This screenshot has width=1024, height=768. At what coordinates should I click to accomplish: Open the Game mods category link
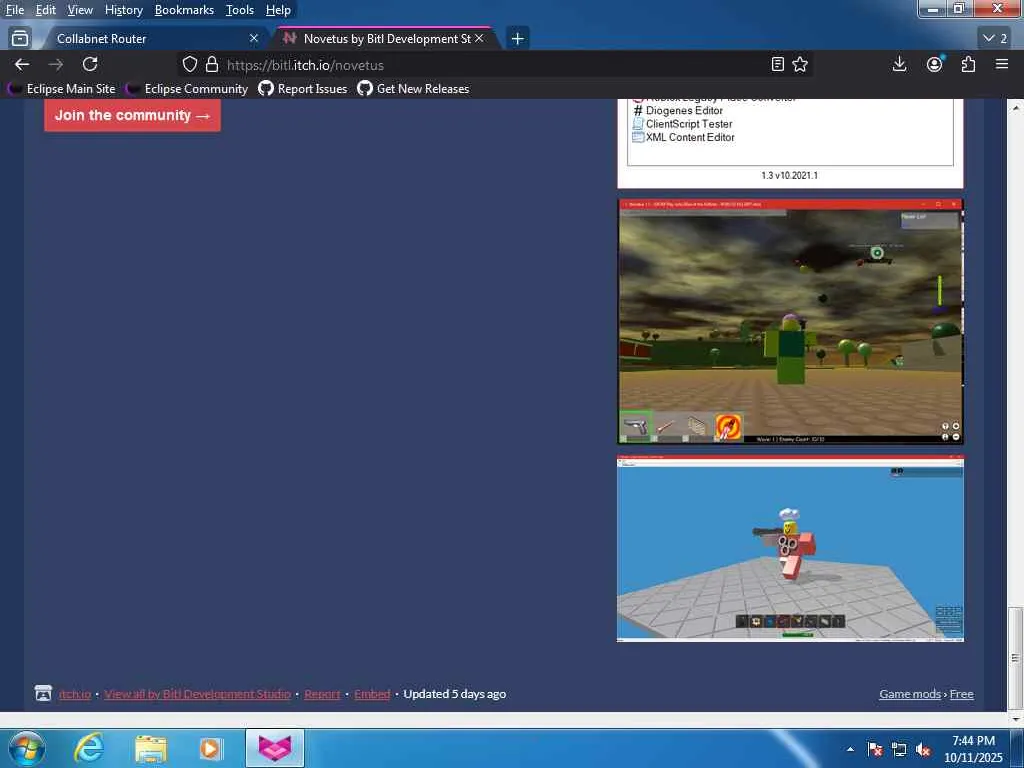(x=910, y=694)
